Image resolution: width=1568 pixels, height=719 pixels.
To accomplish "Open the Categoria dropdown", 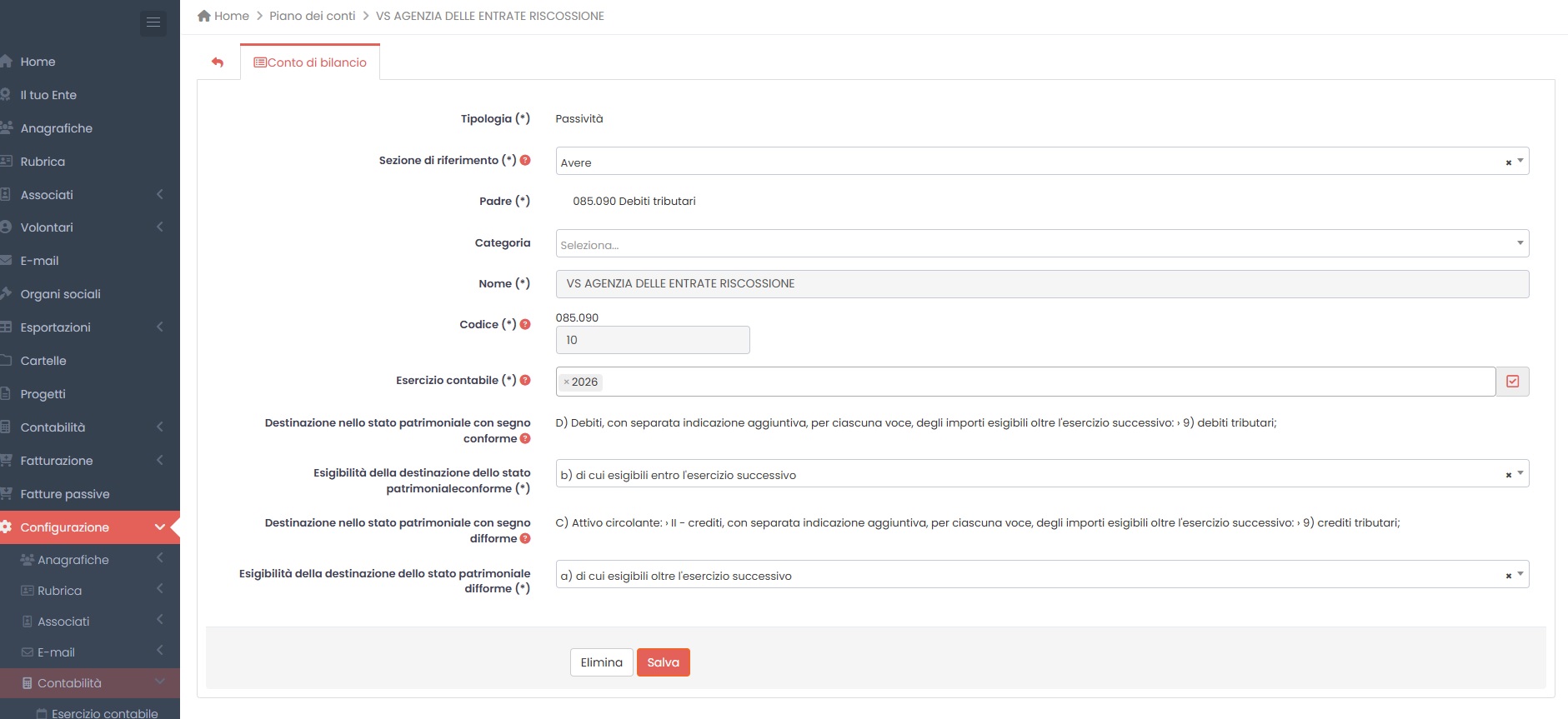I will pos(1041,243).
